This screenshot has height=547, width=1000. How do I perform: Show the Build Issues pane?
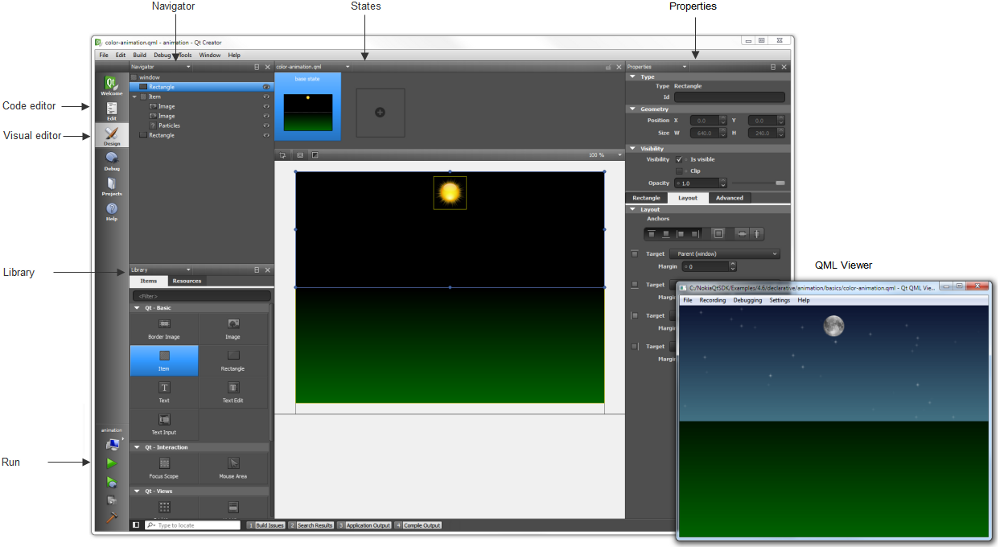coord(270,525)
